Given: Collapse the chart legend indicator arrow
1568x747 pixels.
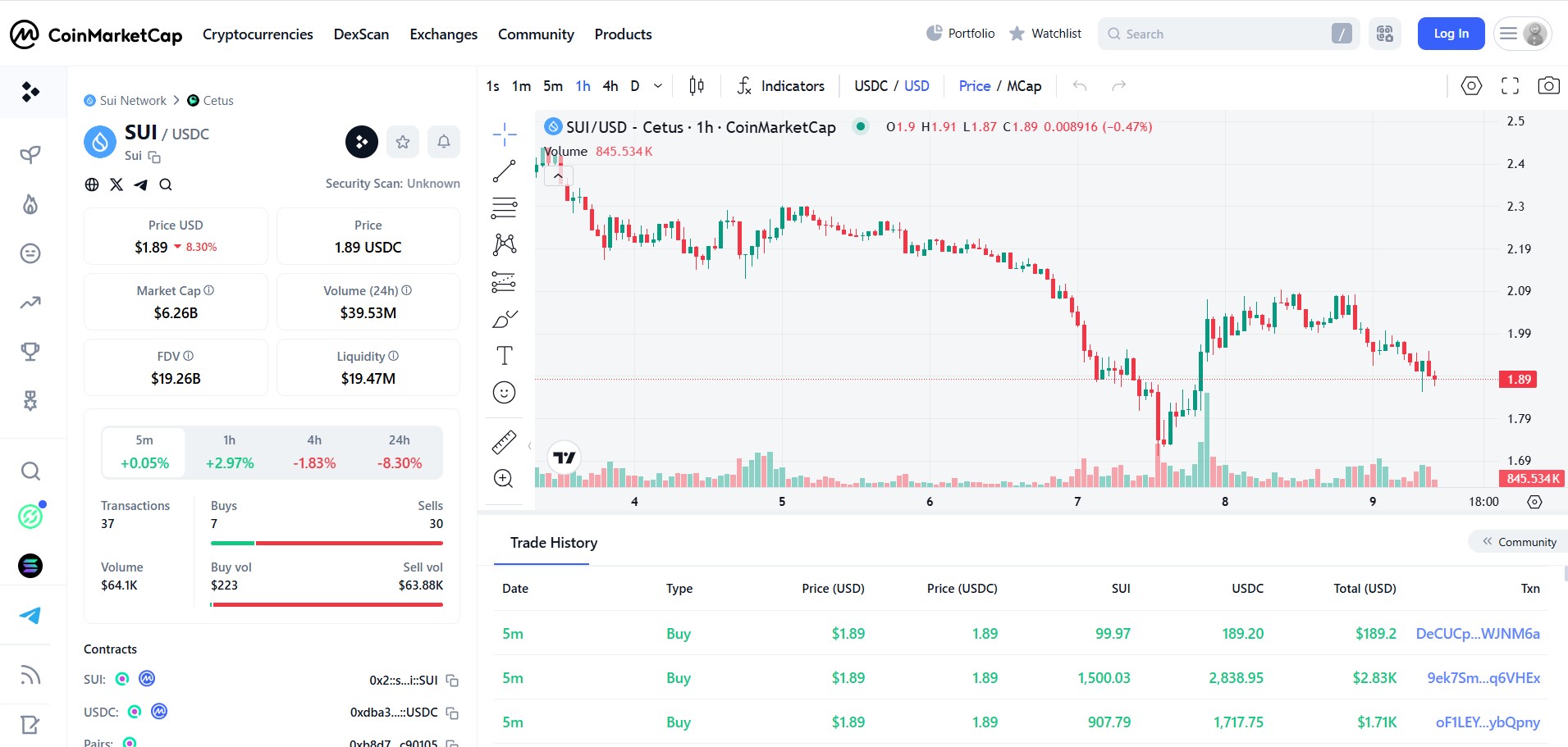Looking at the screenshot, I should point(558,175).
